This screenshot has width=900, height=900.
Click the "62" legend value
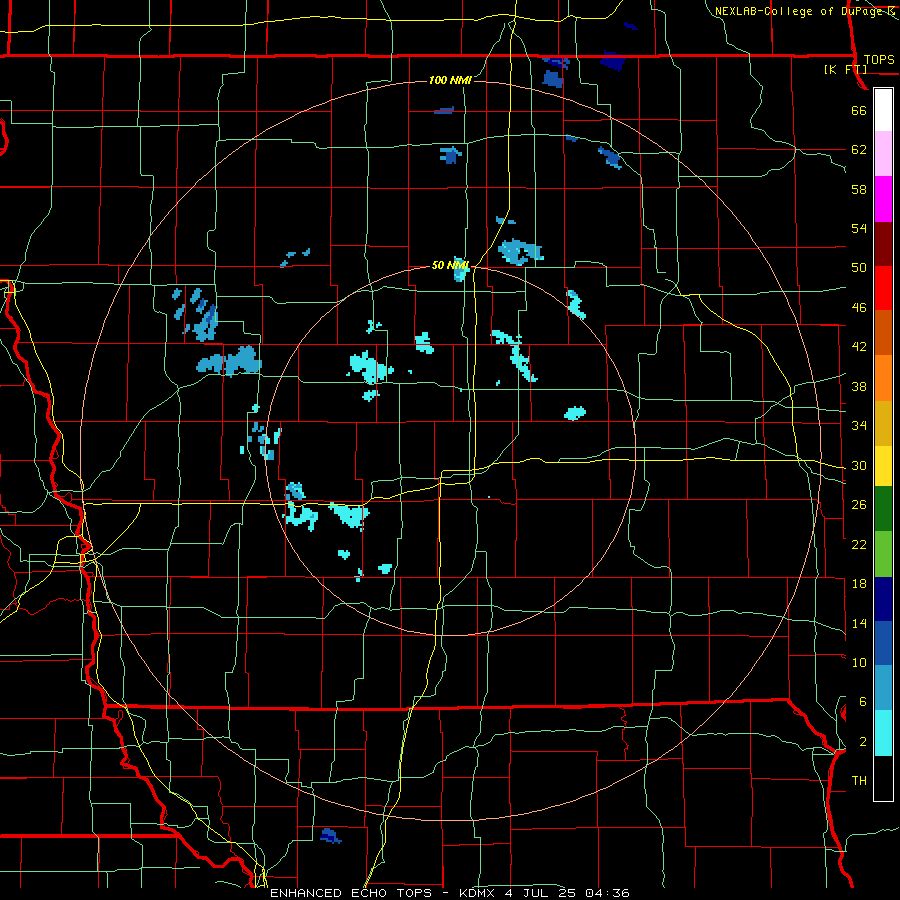click(x=859, y=150)
